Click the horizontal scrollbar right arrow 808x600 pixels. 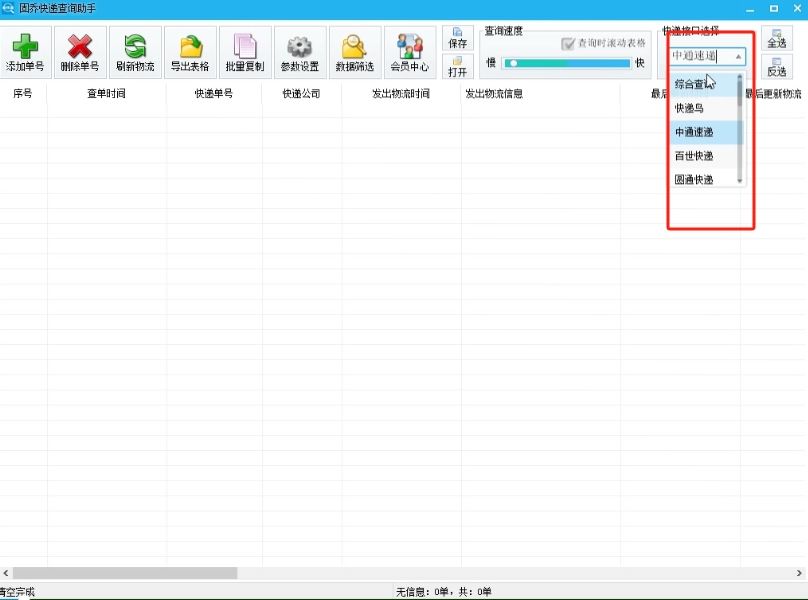click(799, 573)
